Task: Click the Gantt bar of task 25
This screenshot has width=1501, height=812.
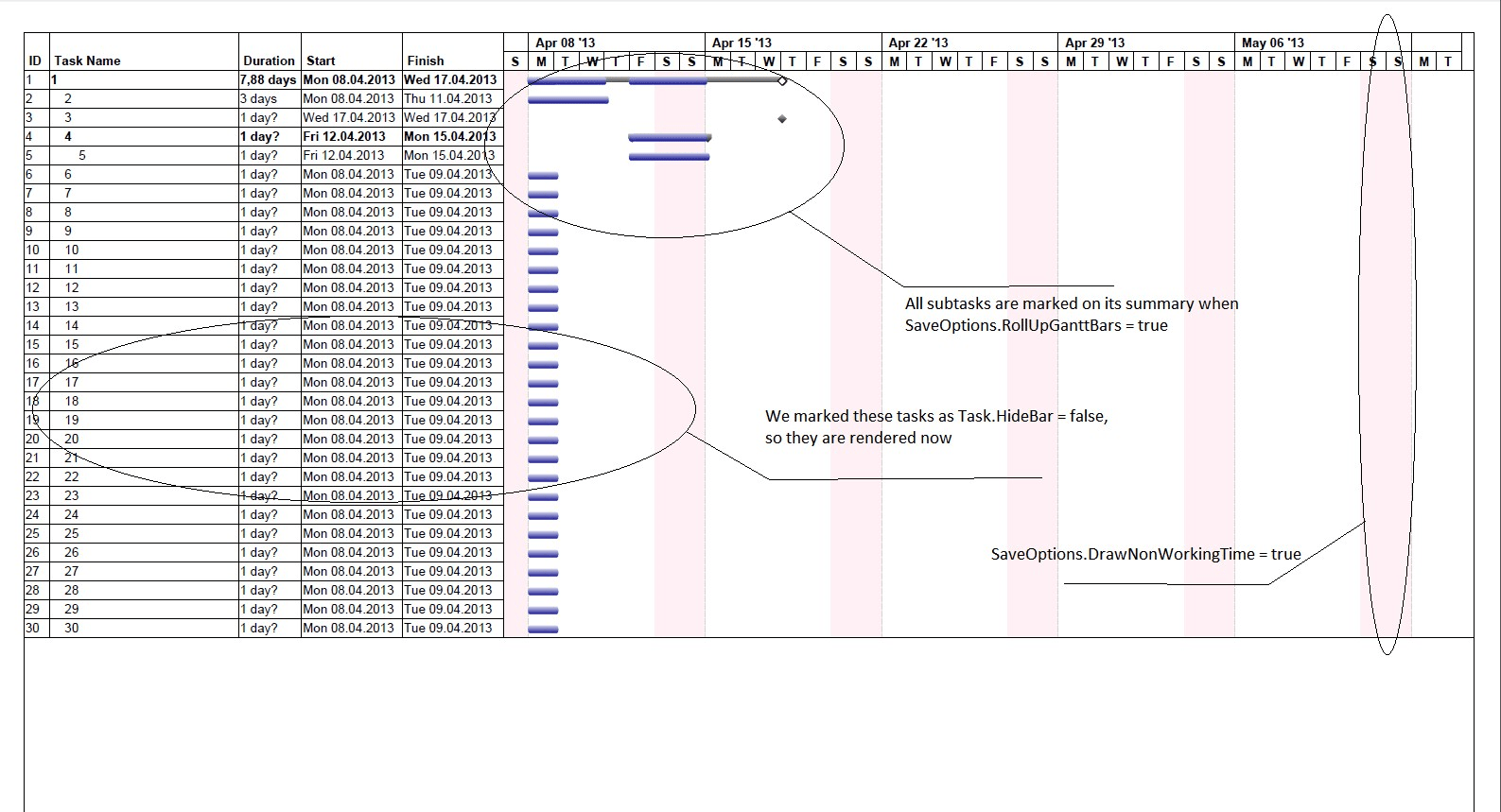Action: click(x=544, y=535)
